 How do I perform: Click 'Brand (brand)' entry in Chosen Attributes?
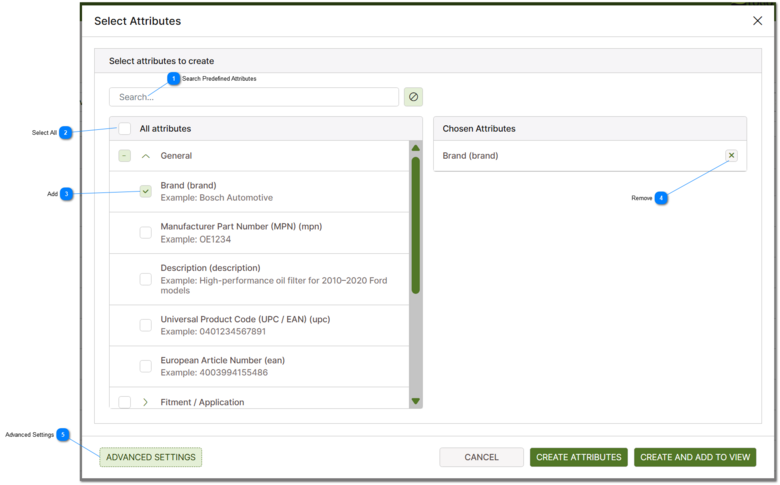click(470, 156)
